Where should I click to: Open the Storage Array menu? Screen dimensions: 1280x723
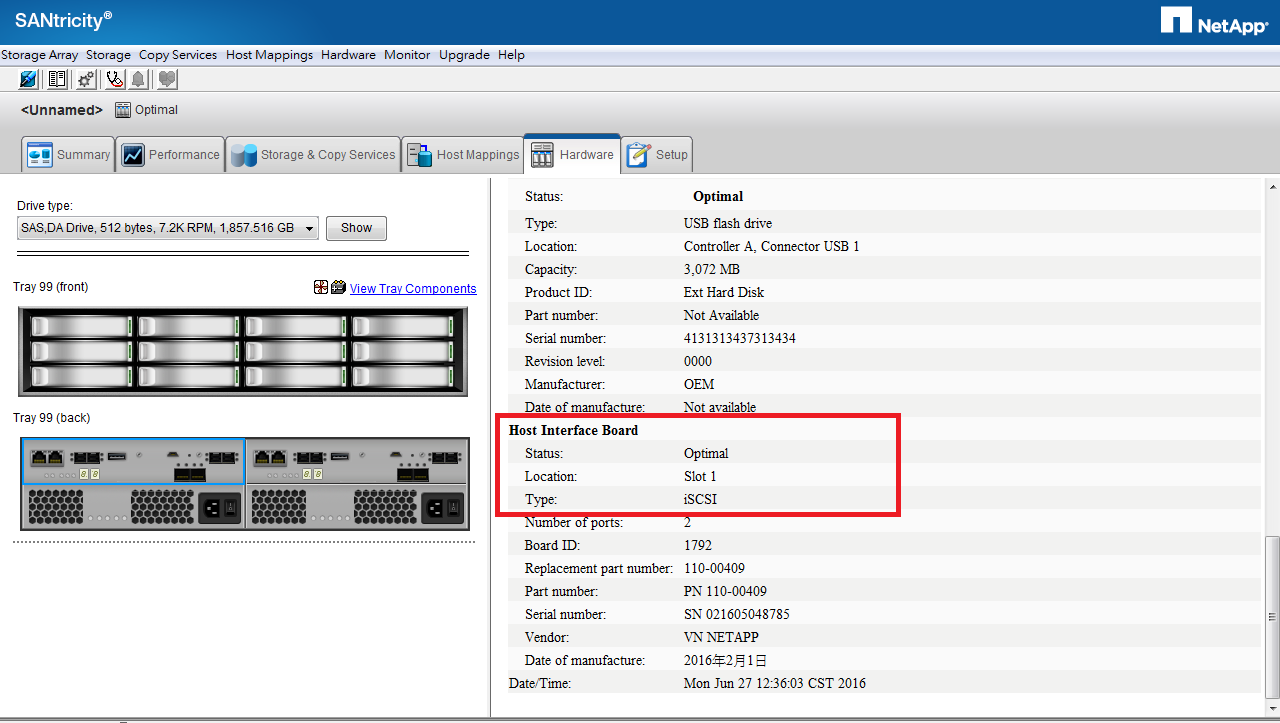pyautogui.click(x=39, y=55)
